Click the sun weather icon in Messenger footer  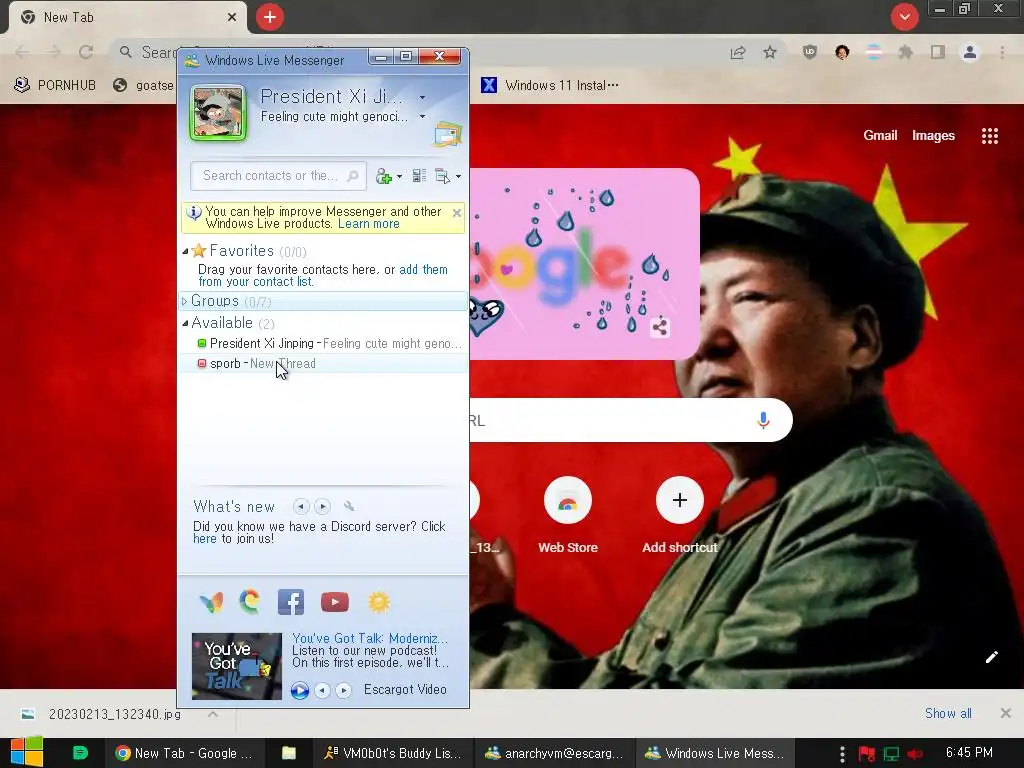[x=379, y=602]
